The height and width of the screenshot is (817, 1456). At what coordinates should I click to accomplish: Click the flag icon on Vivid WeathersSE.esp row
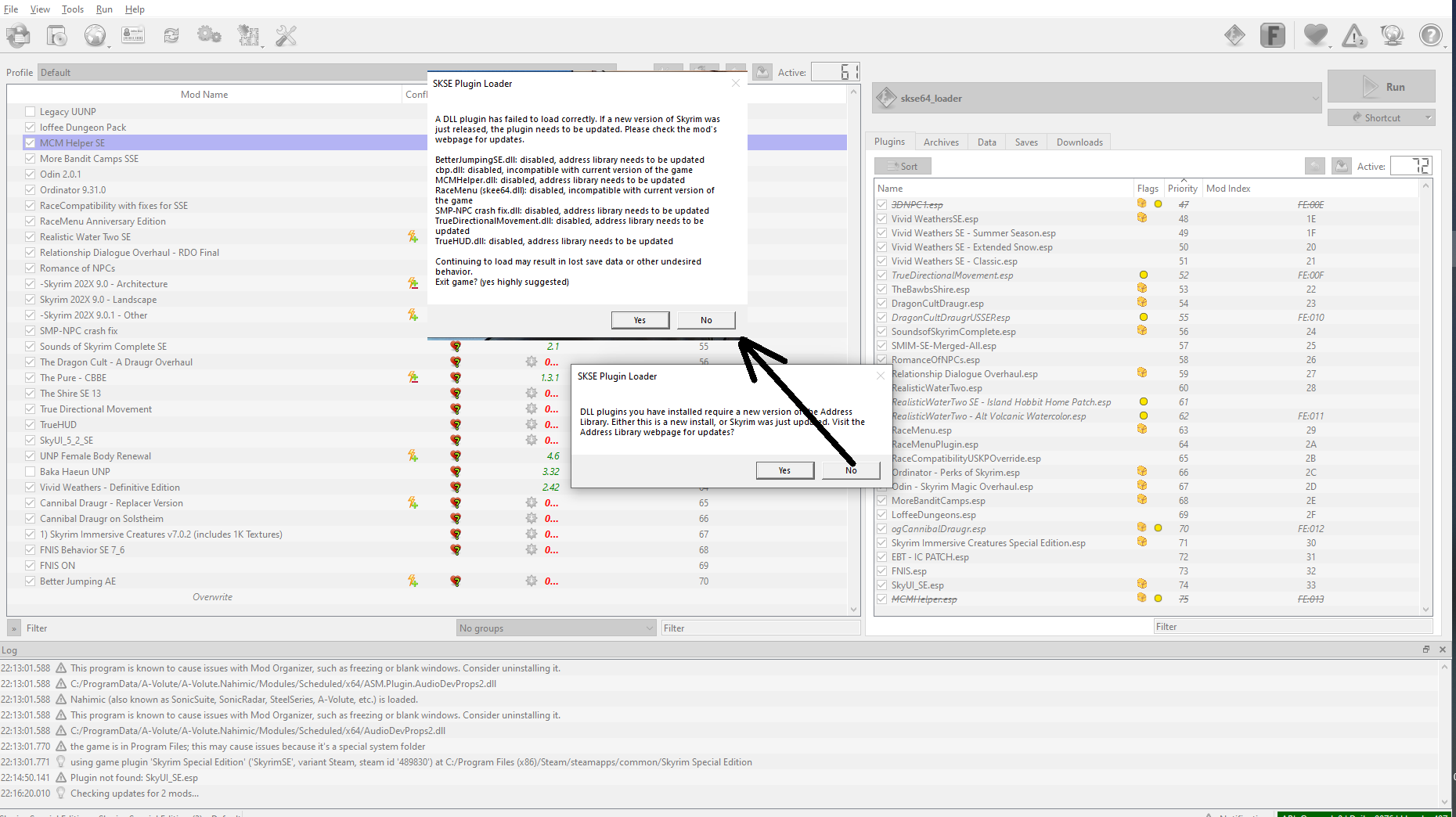pyautogui.click(x=1142, y=218)
